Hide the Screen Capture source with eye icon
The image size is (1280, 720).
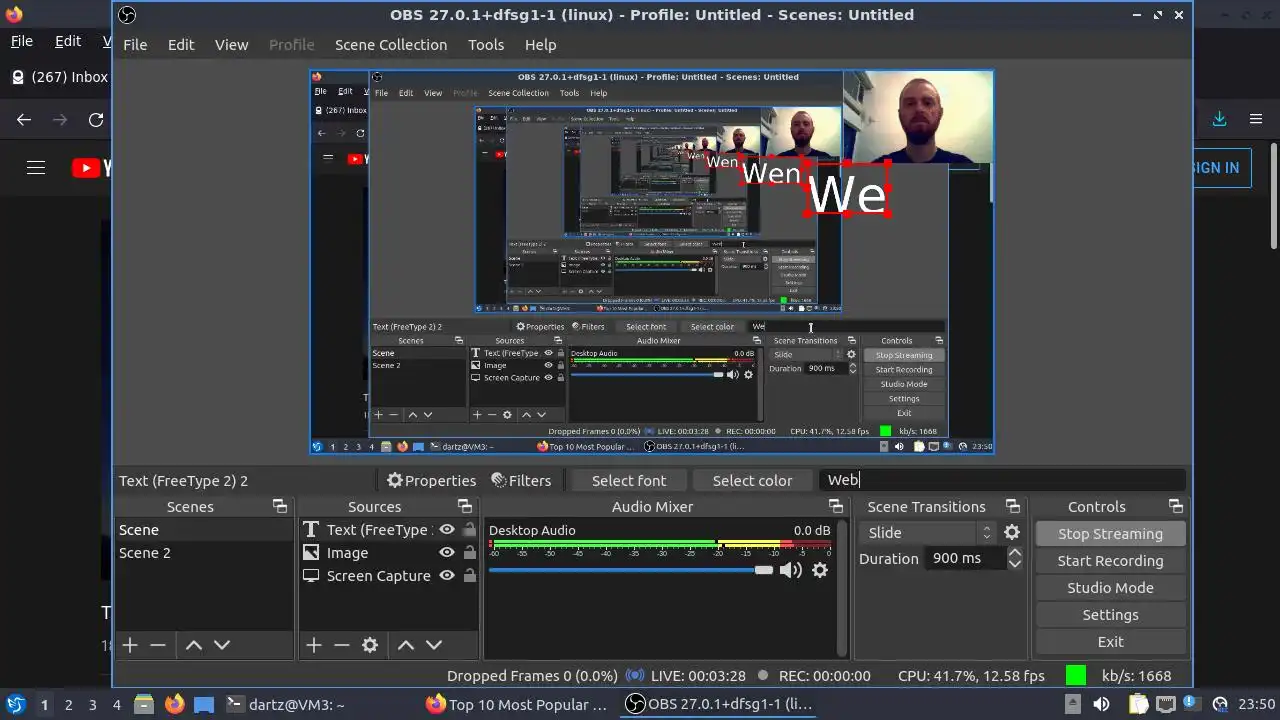coord(447,576)
